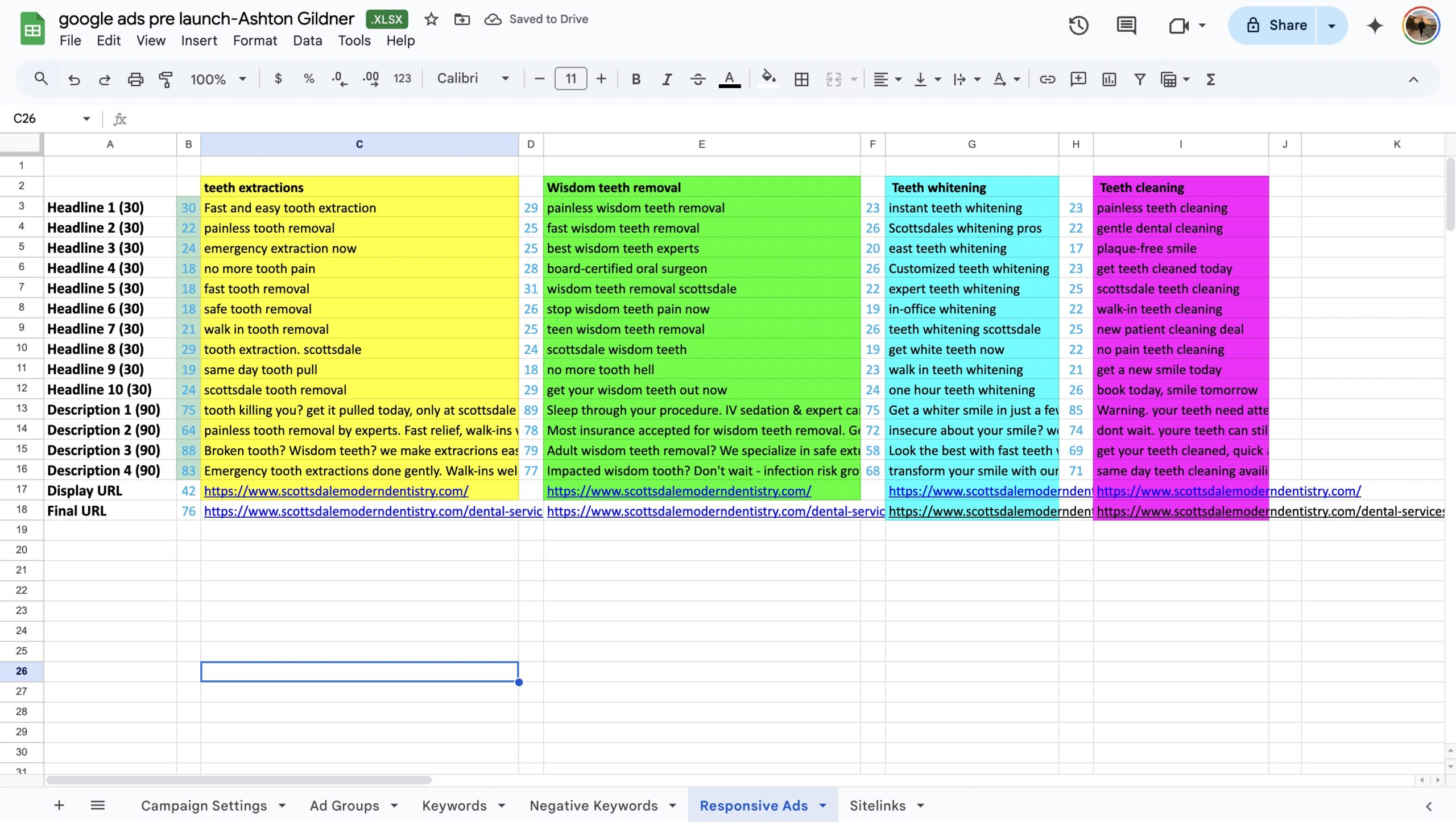Viewport: 1456px width, 822px height.
Task: Decrease decimal places icon
Action: (x=340, y=79)
